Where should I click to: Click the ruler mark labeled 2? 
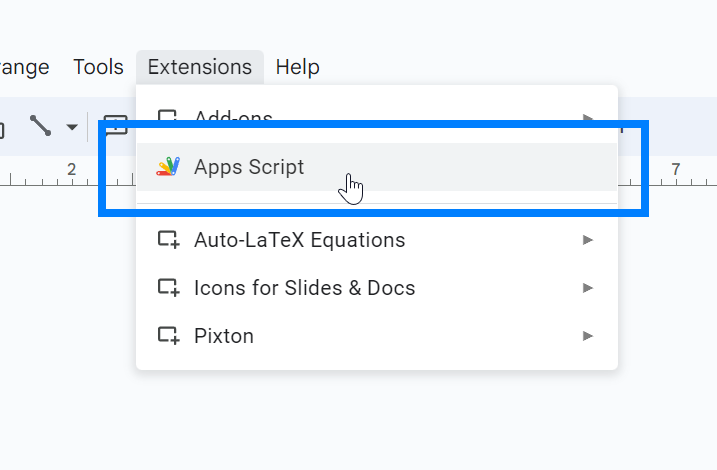pos(71,170)
